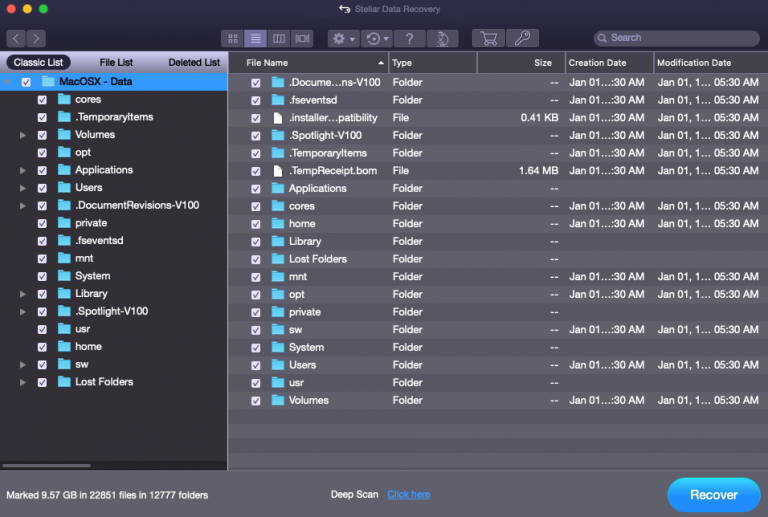Uncheck the MacOSX - Data root checkbox
768x517 pixels.
(x=26, y=82)
